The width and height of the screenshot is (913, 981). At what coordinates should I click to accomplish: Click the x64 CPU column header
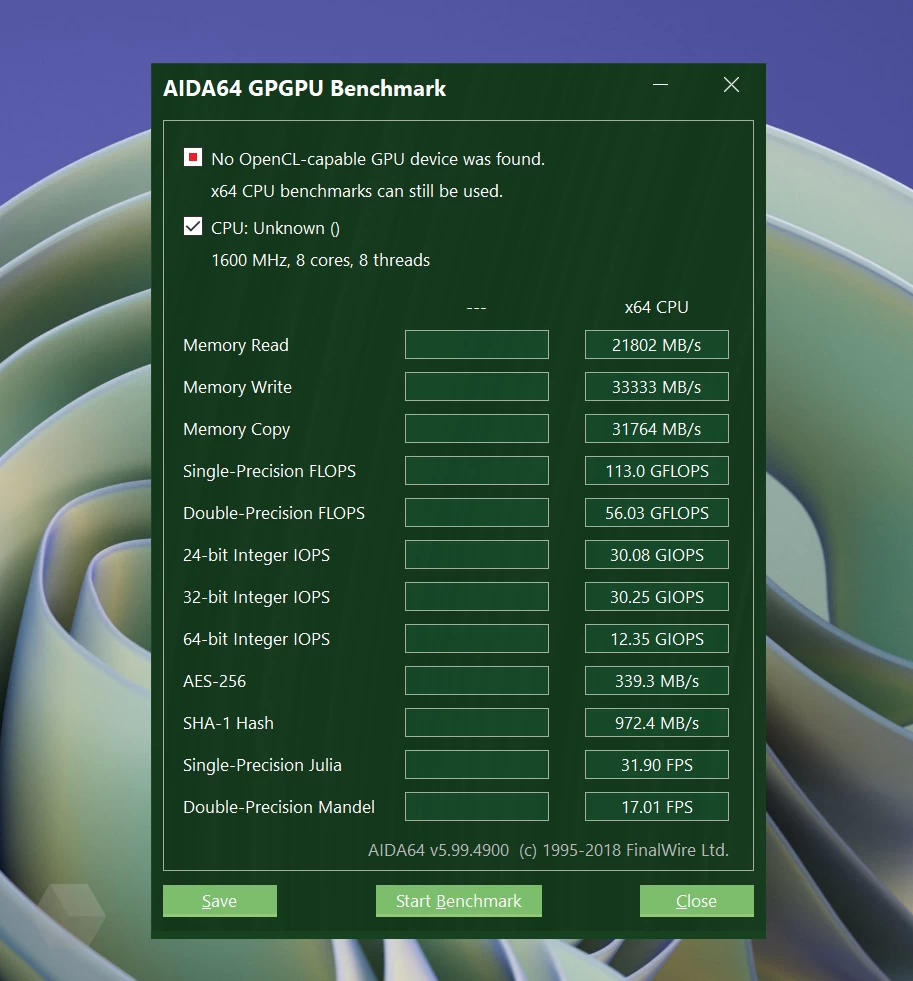tap(656, 307)
